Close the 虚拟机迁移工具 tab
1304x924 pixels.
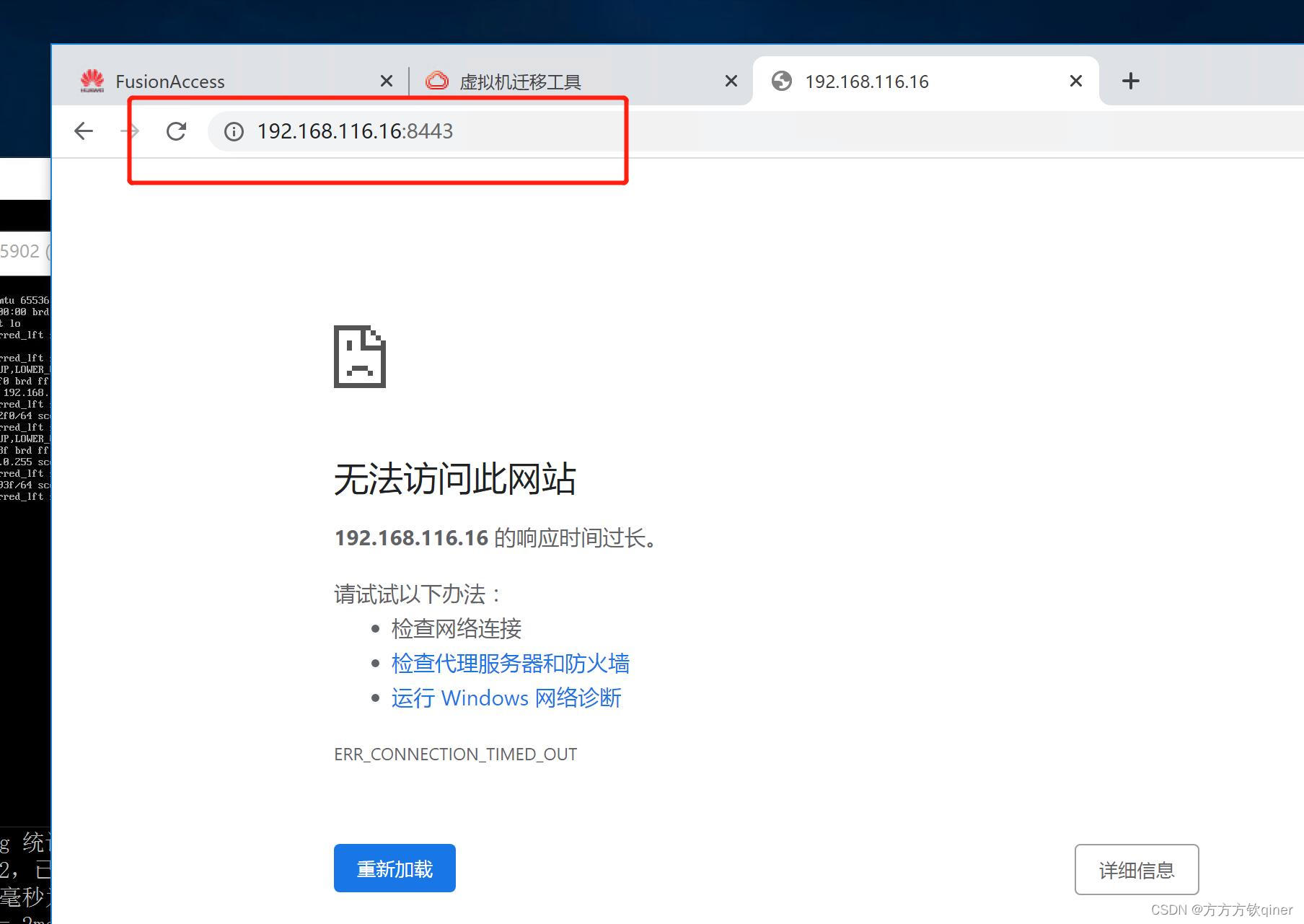[x=731, y=81]
